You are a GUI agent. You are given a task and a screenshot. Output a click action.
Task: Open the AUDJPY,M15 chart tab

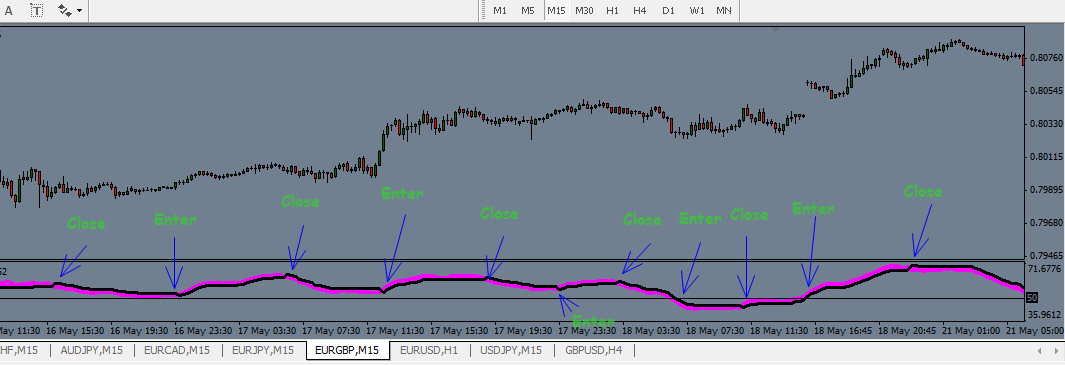[x=92, y=350]
